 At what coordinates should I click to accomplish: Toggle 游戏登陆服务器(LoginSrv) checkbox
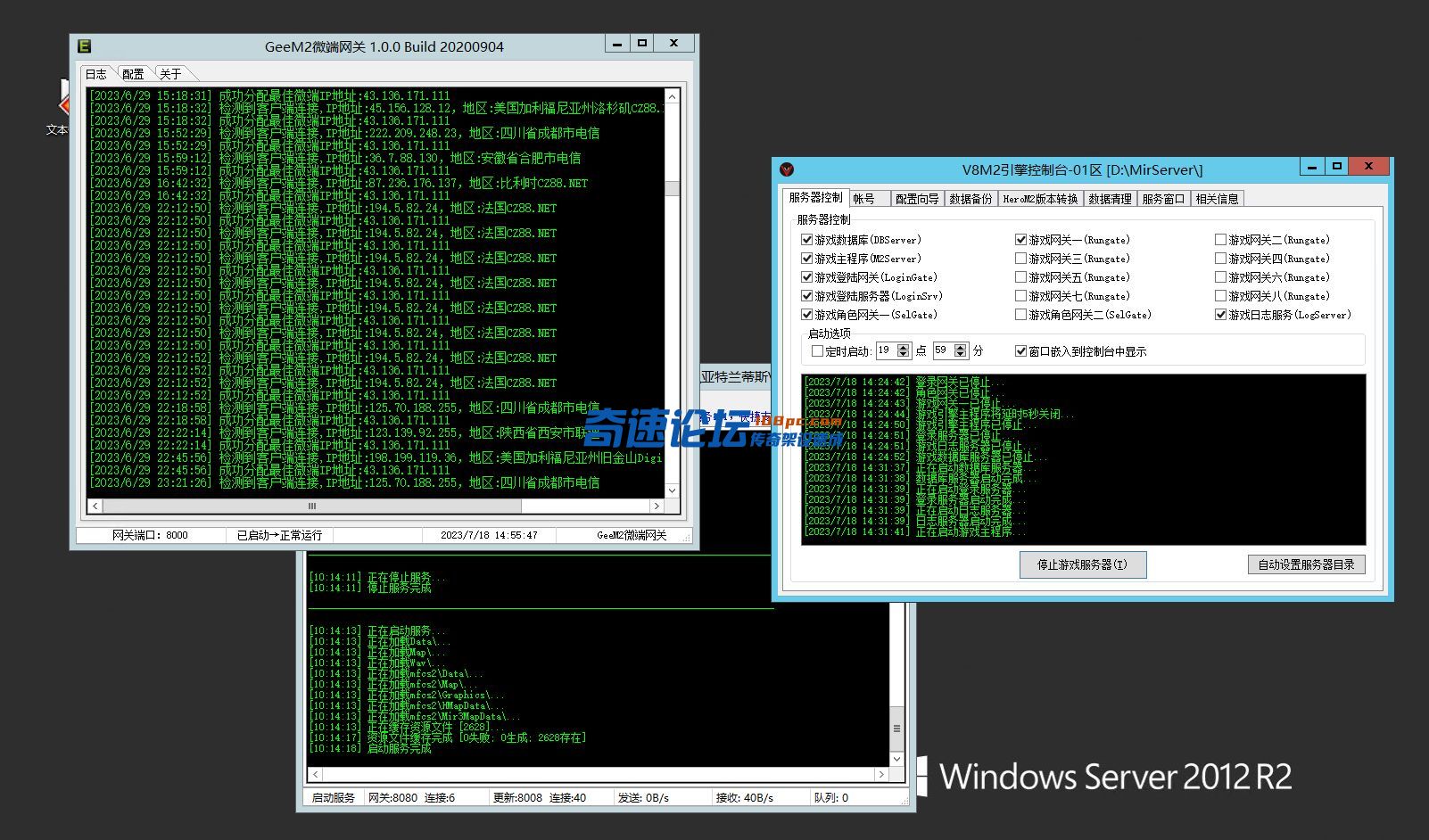806,296
